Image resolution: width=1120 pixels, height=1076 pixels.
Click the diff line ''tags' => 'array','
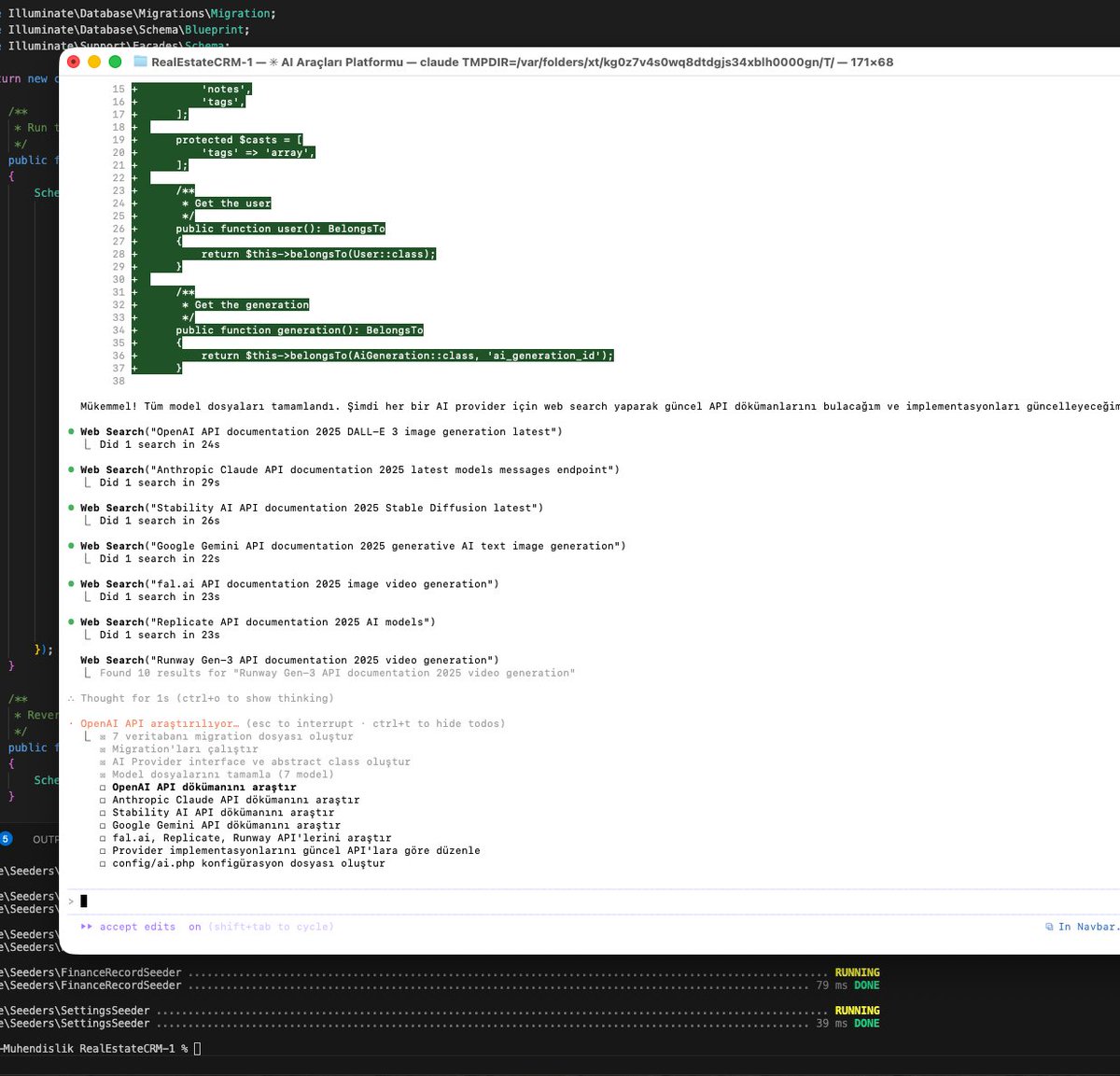(x=259, y=152)
